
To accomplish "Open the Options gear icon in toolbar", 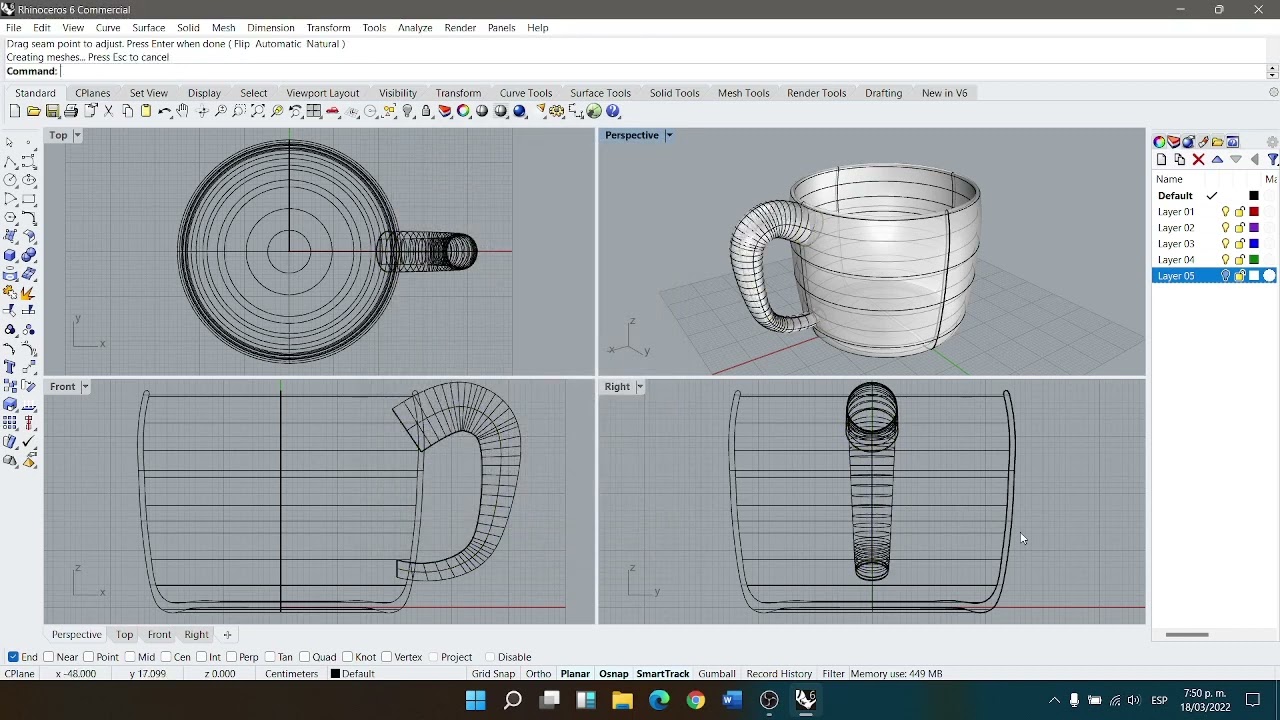I will (556, 111).
